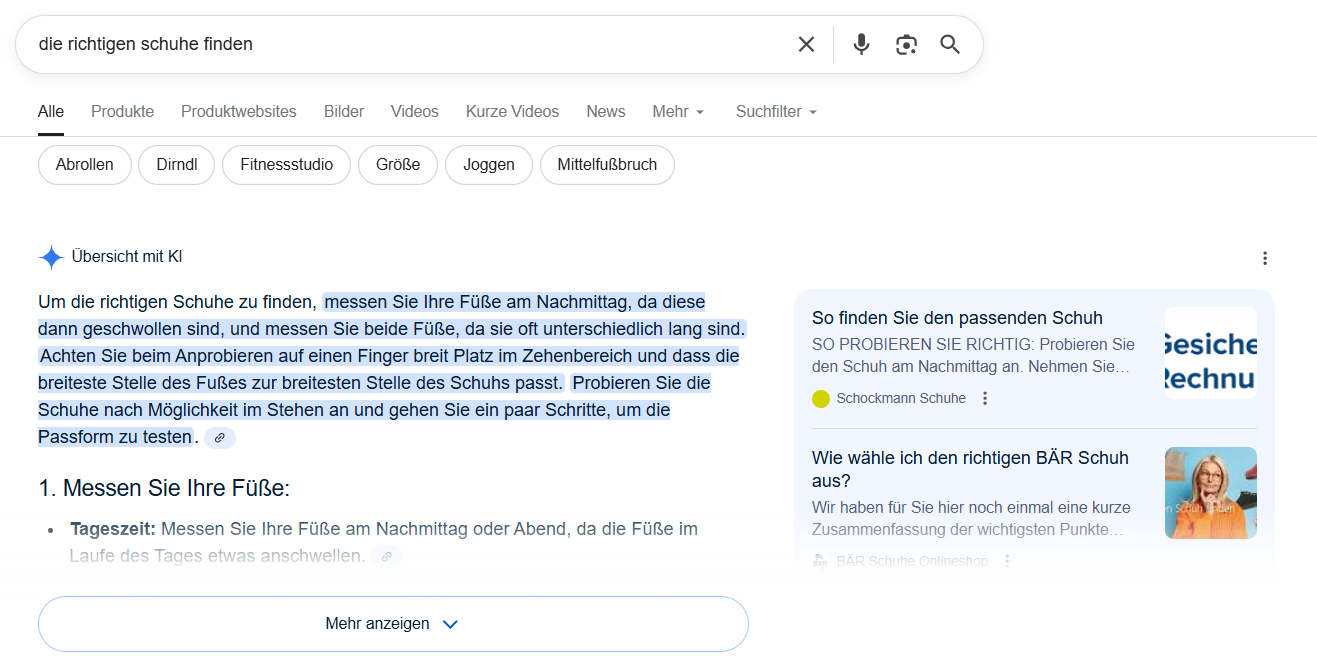Open the Suchfilter dropdown
Screen dimensions: 1317x668
pyautogui.click(x=776, y=112)
